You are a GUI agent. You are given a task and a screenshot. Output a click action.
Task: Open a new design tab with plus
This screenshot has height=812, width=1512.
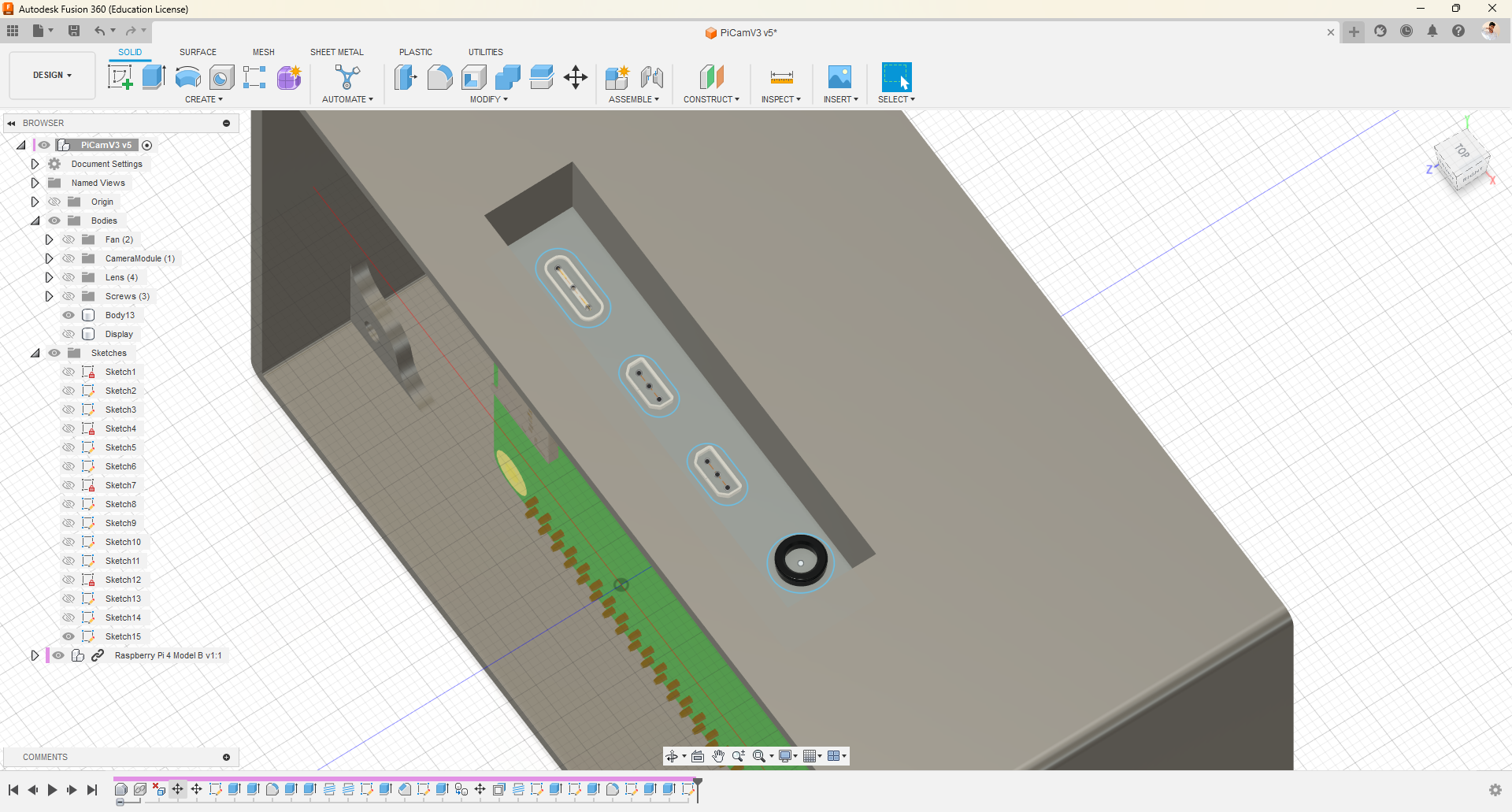(1354, 32)
